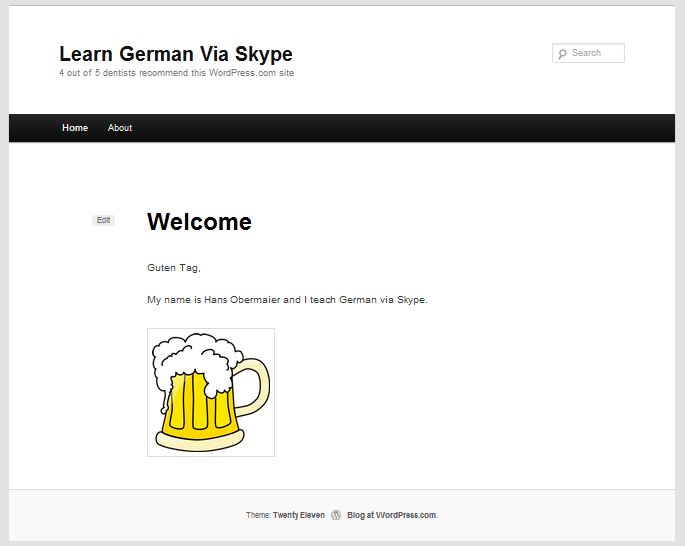The image size is (685, 546).
Task: Click the beer mug image
Action: pos(211,392)
